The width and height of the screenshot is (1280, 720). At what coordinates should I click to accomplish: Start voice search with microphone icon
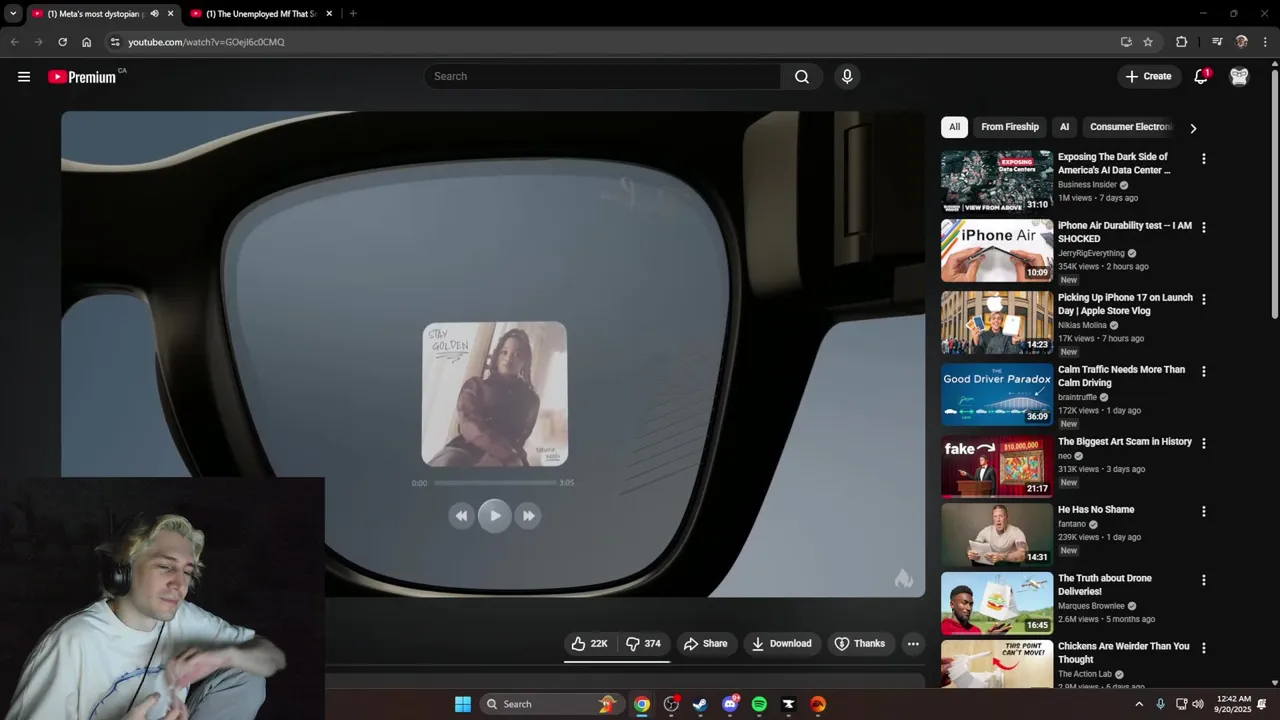[x=847, y=76]
